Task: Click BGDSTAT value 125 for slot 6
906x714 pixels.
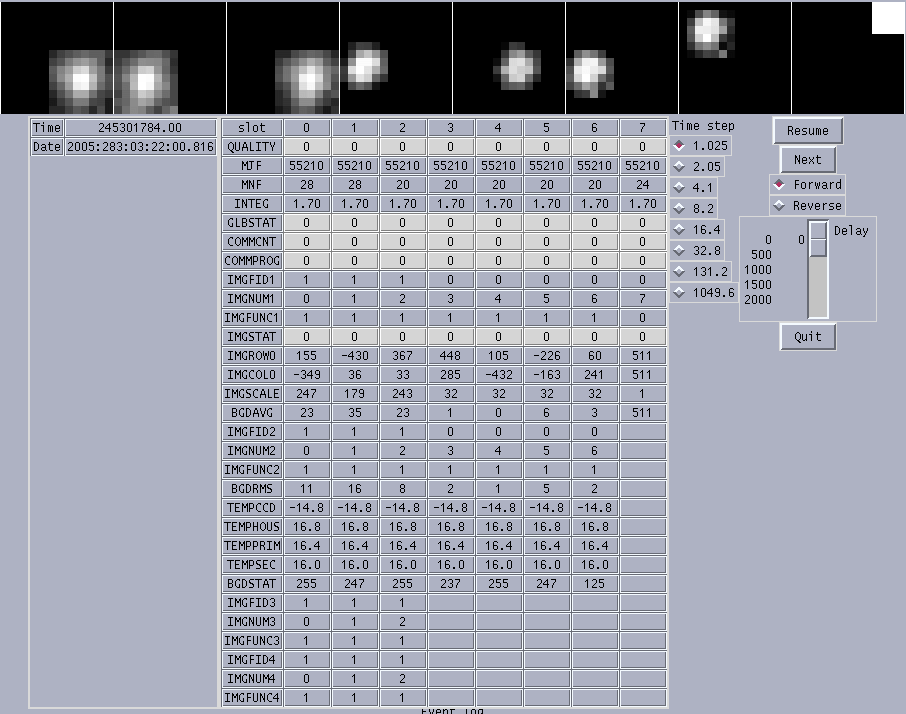Action: (595, 584)
